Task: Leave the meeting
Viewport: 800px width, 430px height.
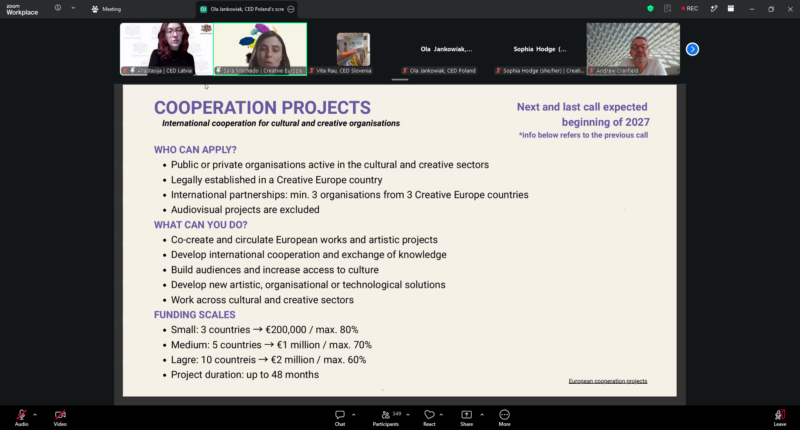Action: [780, 417]
